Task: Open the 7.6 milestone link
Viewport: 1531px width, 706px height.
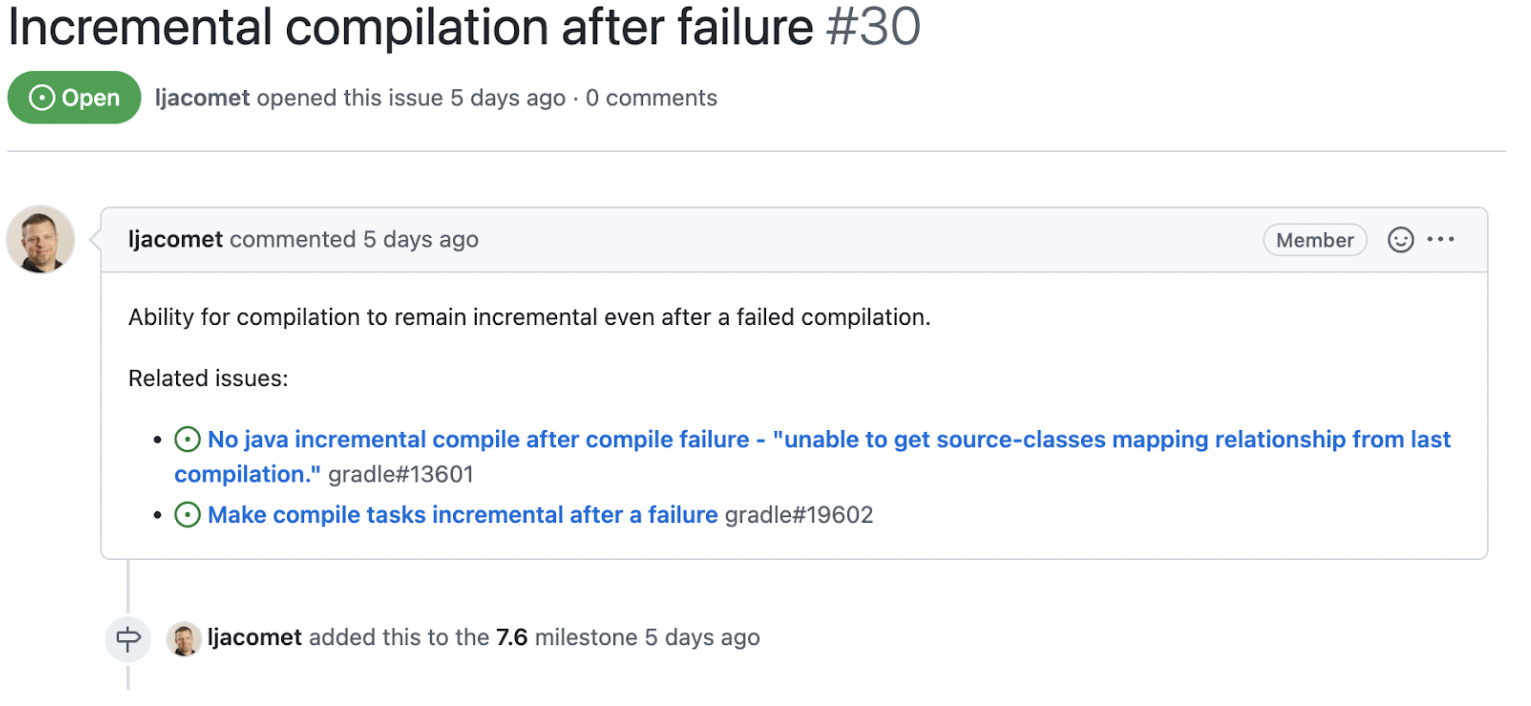Action: [512, 638]
